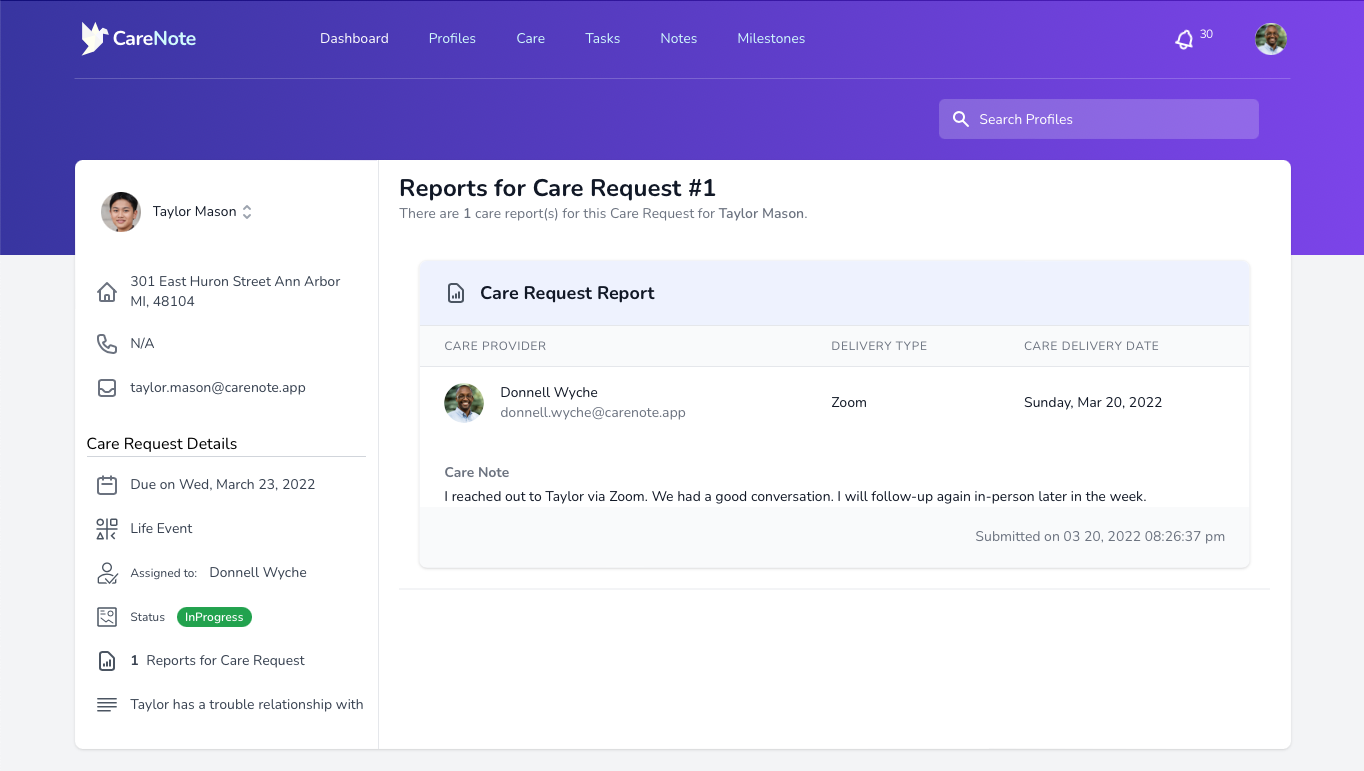Click the calendar icon beside the due date
Viewport: 1364px width, 771px height.
point(107,484)
